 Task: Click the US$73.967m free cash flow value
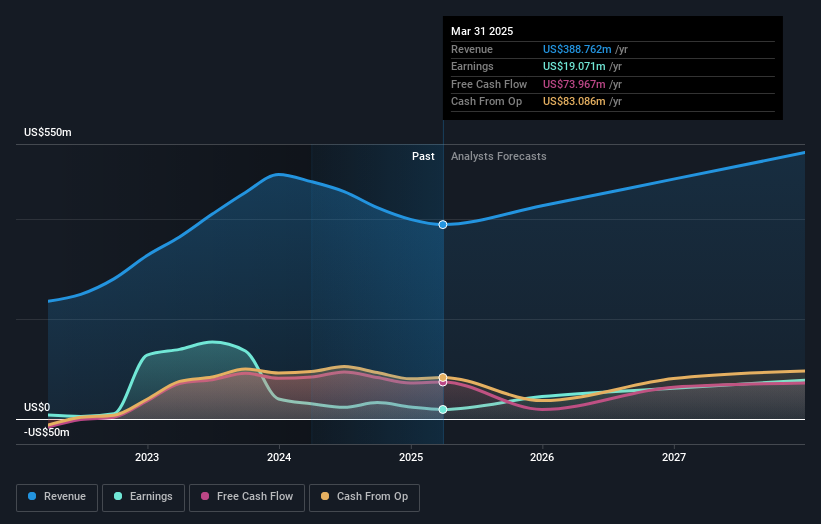point(574,84)
